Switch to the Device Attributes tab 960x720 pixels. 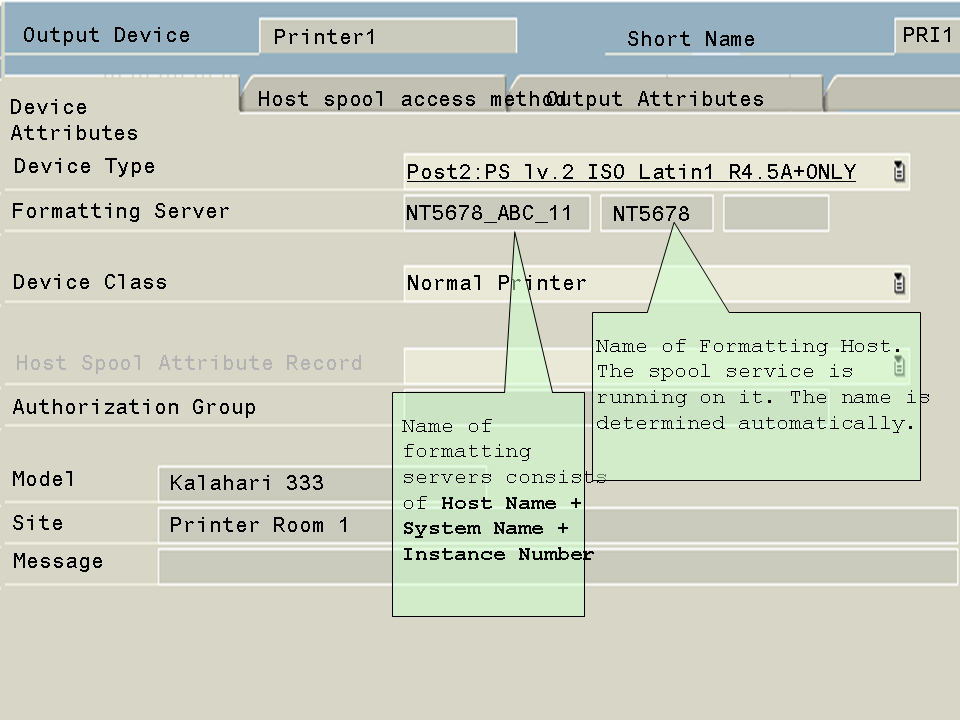tap(73, 120)
